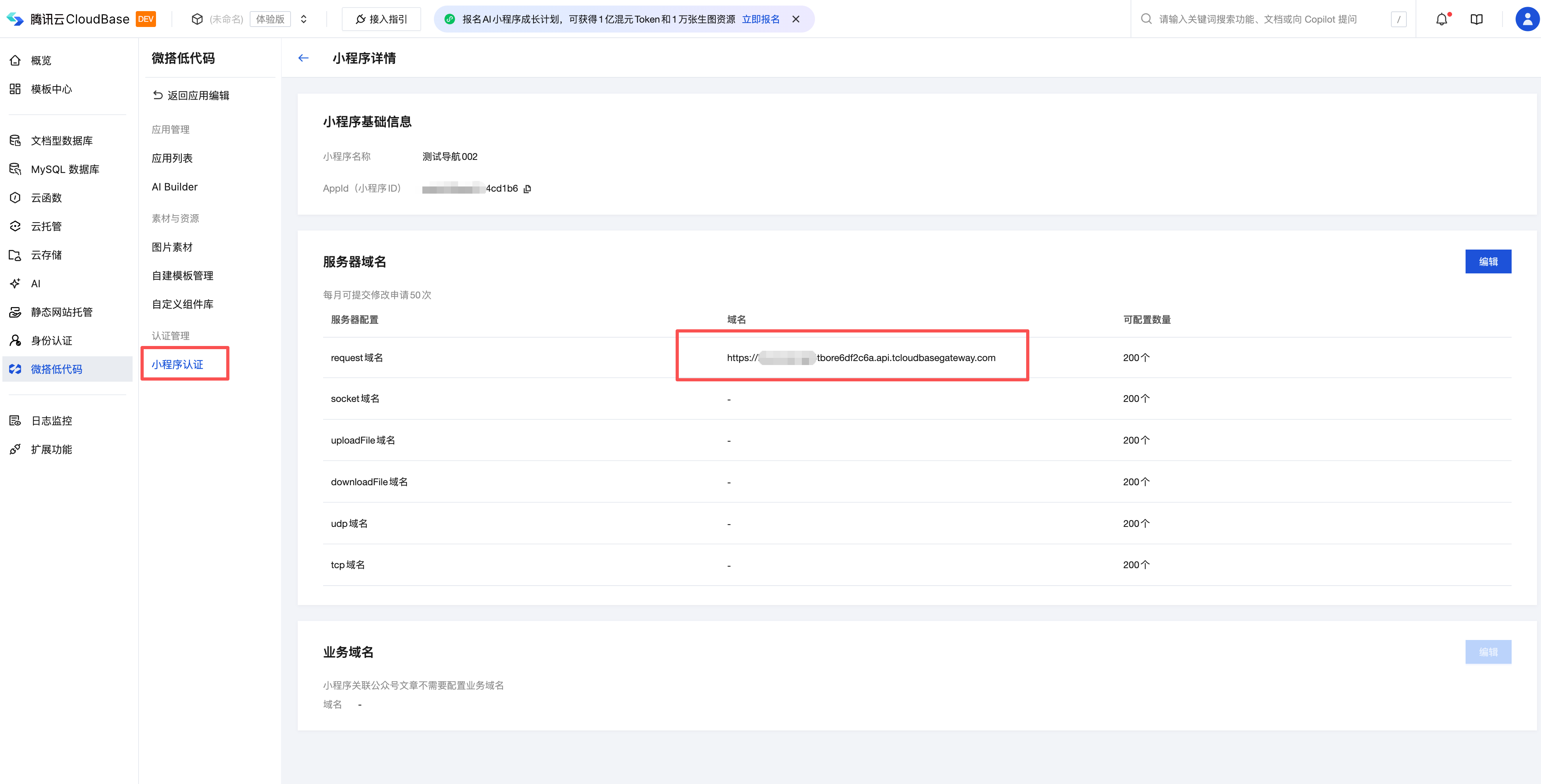Open 日志监控 from the left navigation
This screenshot has width=1541, height=784.
[50, 421]
